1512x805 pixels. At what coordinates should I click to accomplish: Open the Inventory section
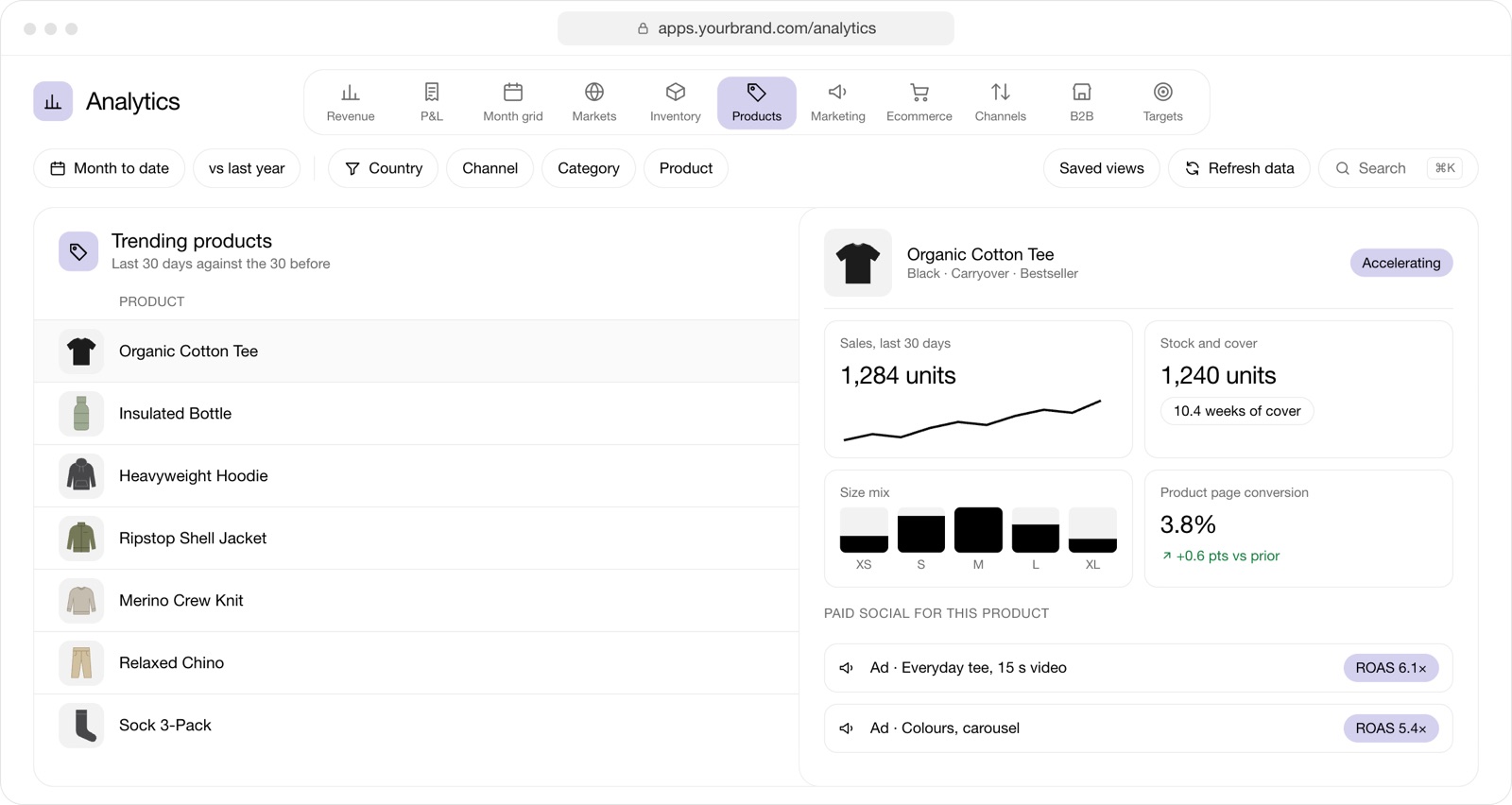[676, 103]
